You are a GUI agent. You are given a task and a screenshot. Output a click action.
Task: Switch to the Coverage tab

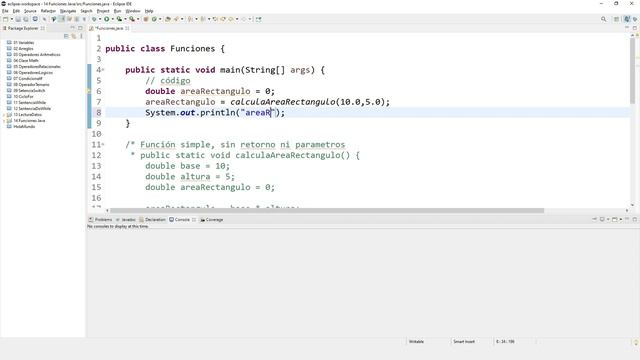[211, 220]
